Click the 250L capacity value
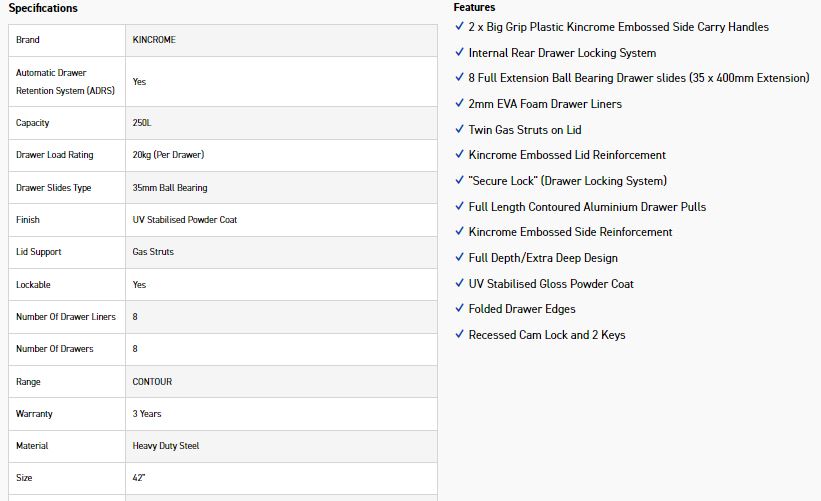The width and height of the screenshot is (821, 501). coord(142,123)
